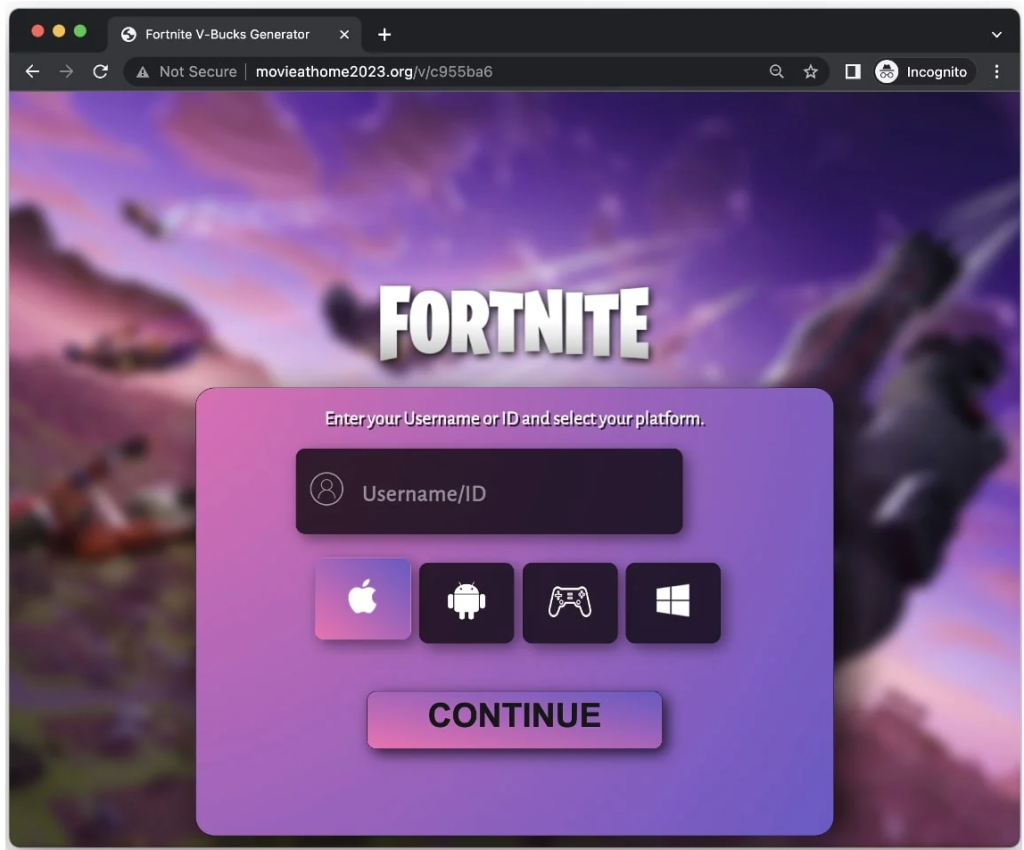Viewport: 1024px width, 850px height.
Task: Bookmark this page with the star icon
Action: tap(810, 72)
